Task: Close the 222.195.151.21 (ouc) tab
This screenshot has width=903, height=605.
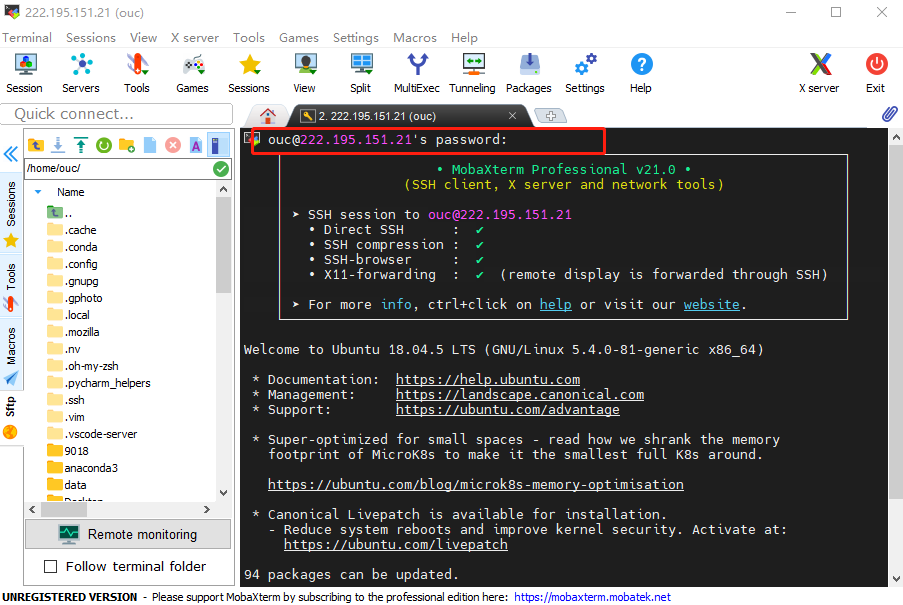Action: pyautogui.click(x=512, y=116)
